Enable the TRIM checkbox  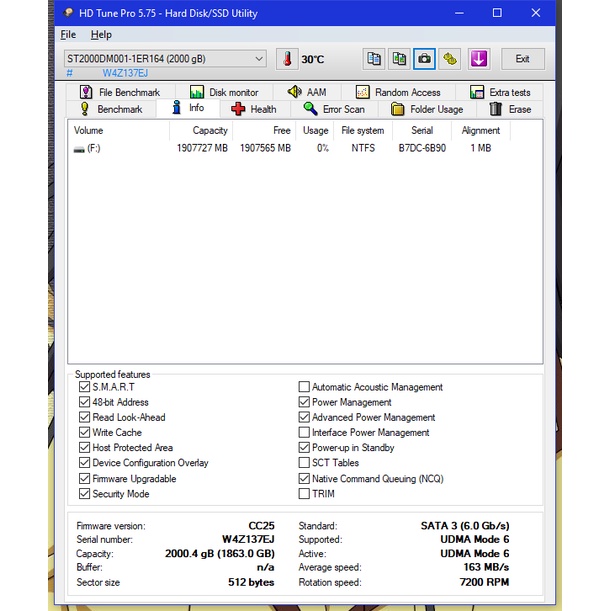coord(304,494)
